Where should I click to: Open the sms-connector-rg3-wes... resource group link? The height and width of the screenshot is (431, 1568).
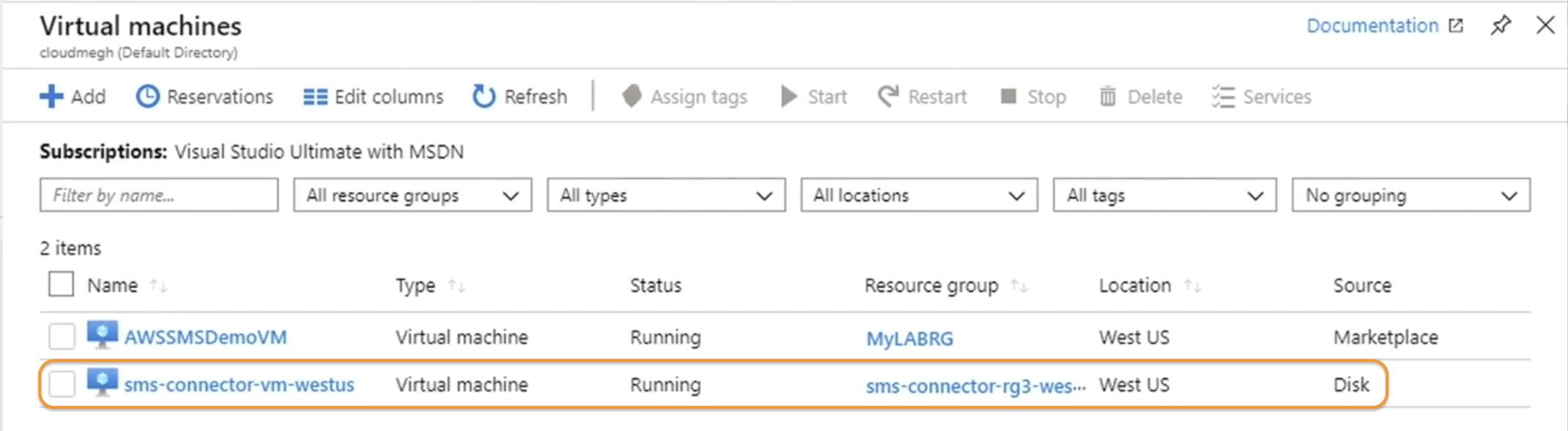[975, 386]
